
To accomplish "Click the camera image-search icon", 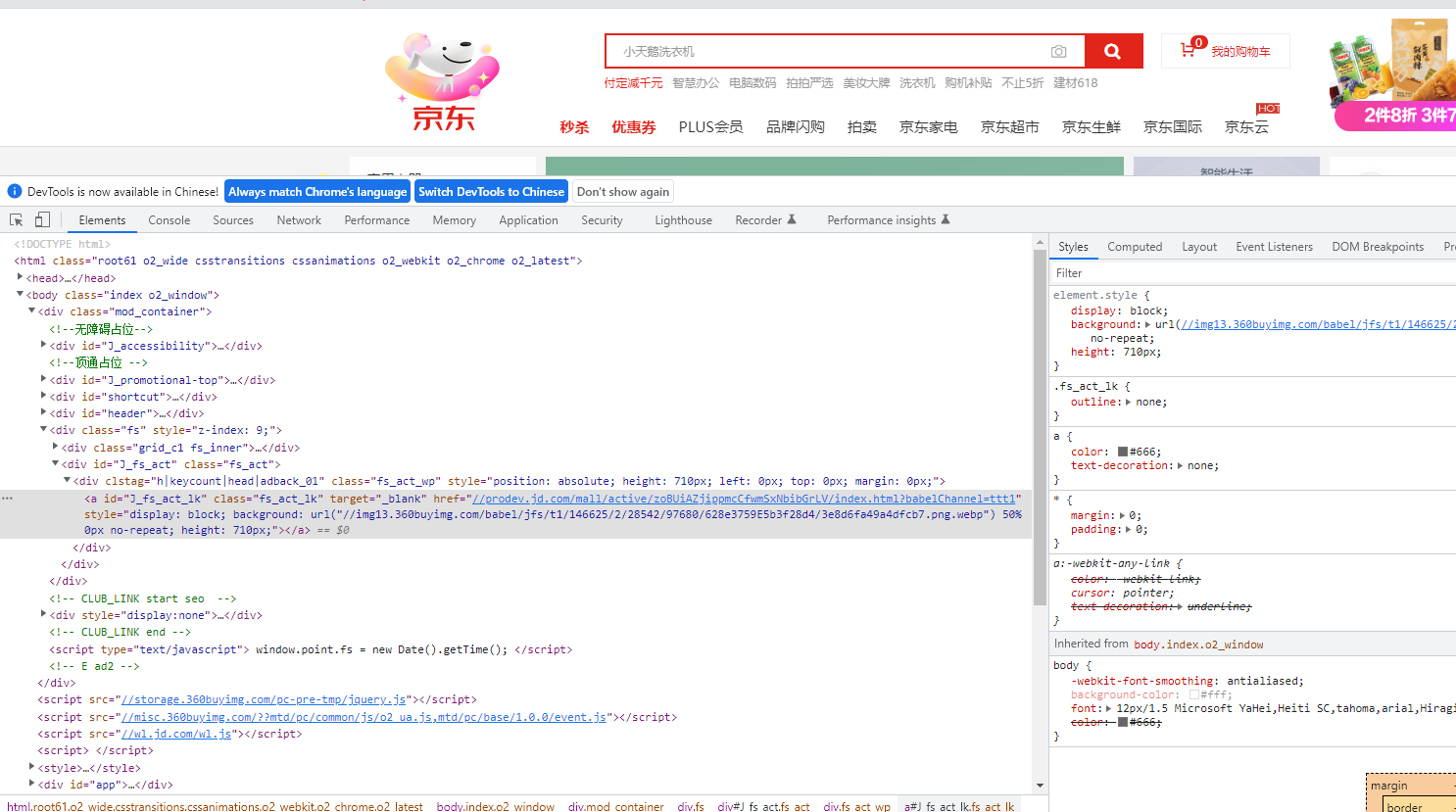I will tap(1059, 51).
